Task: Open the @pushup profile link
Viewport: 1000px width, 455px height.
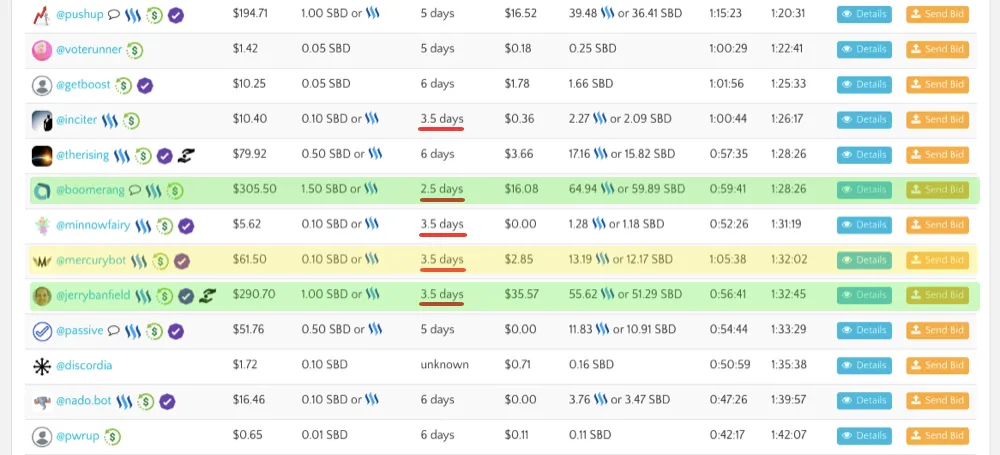Action: coord(80,14)
